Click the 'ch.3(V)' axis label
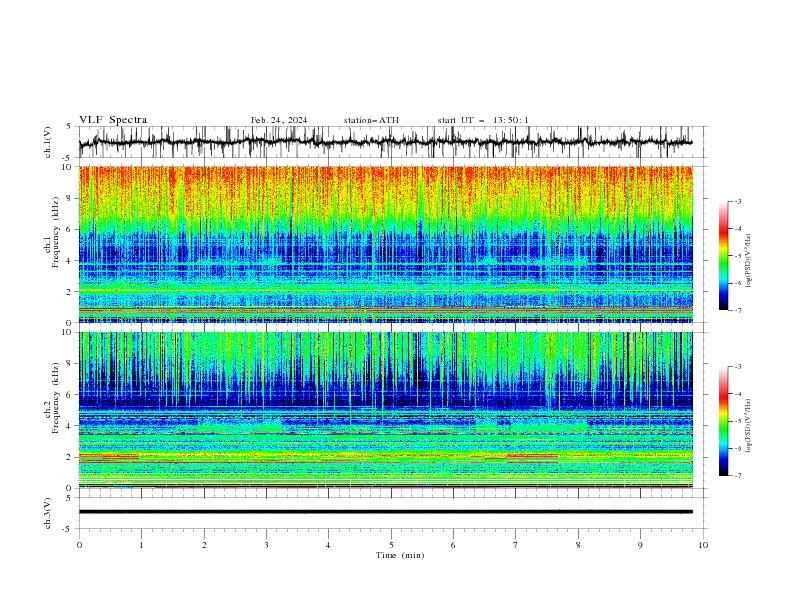 48,513
